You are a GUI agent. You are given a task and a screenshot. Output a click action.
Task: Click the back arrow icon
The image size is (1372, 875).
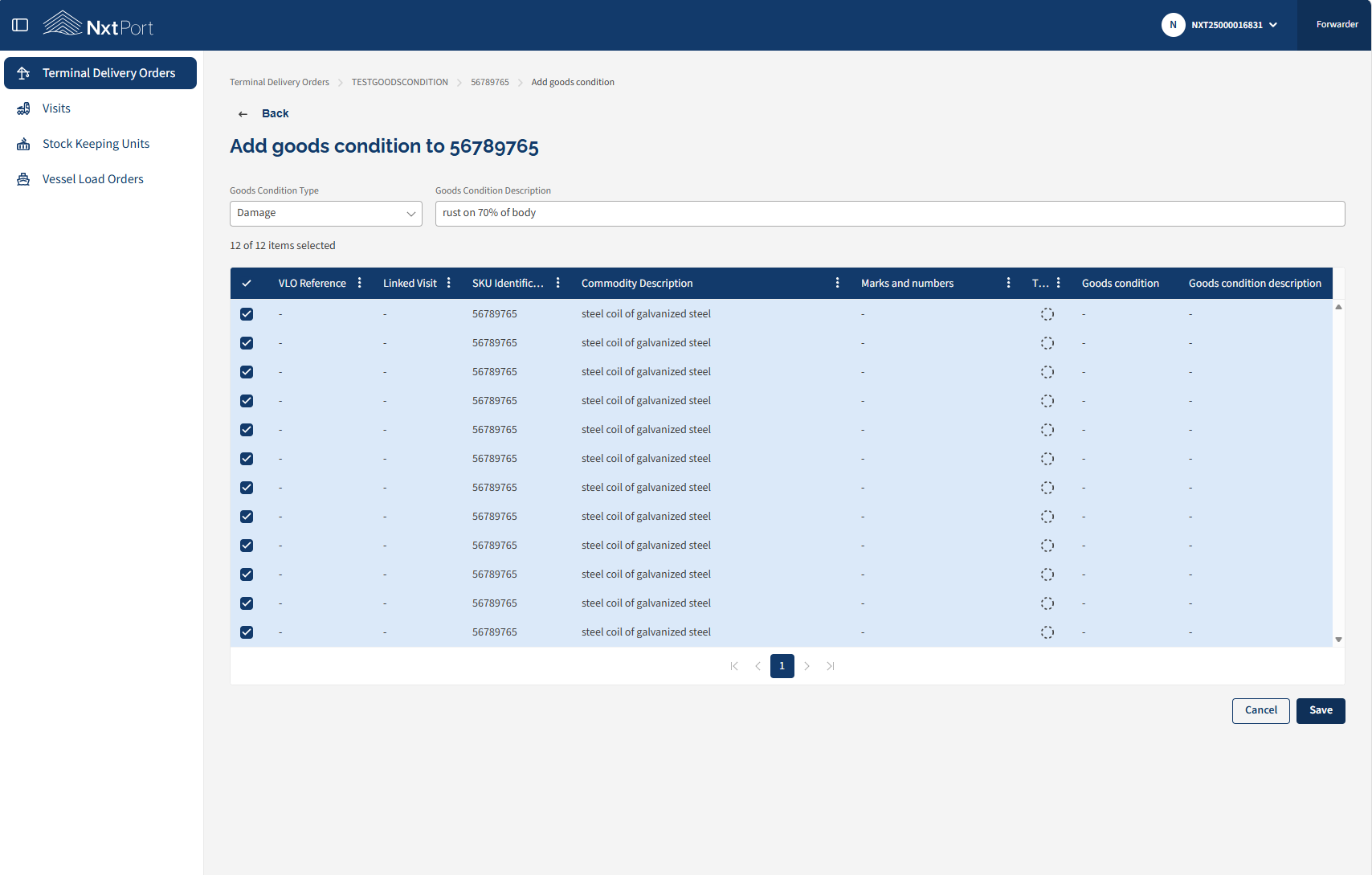[243, 114]
